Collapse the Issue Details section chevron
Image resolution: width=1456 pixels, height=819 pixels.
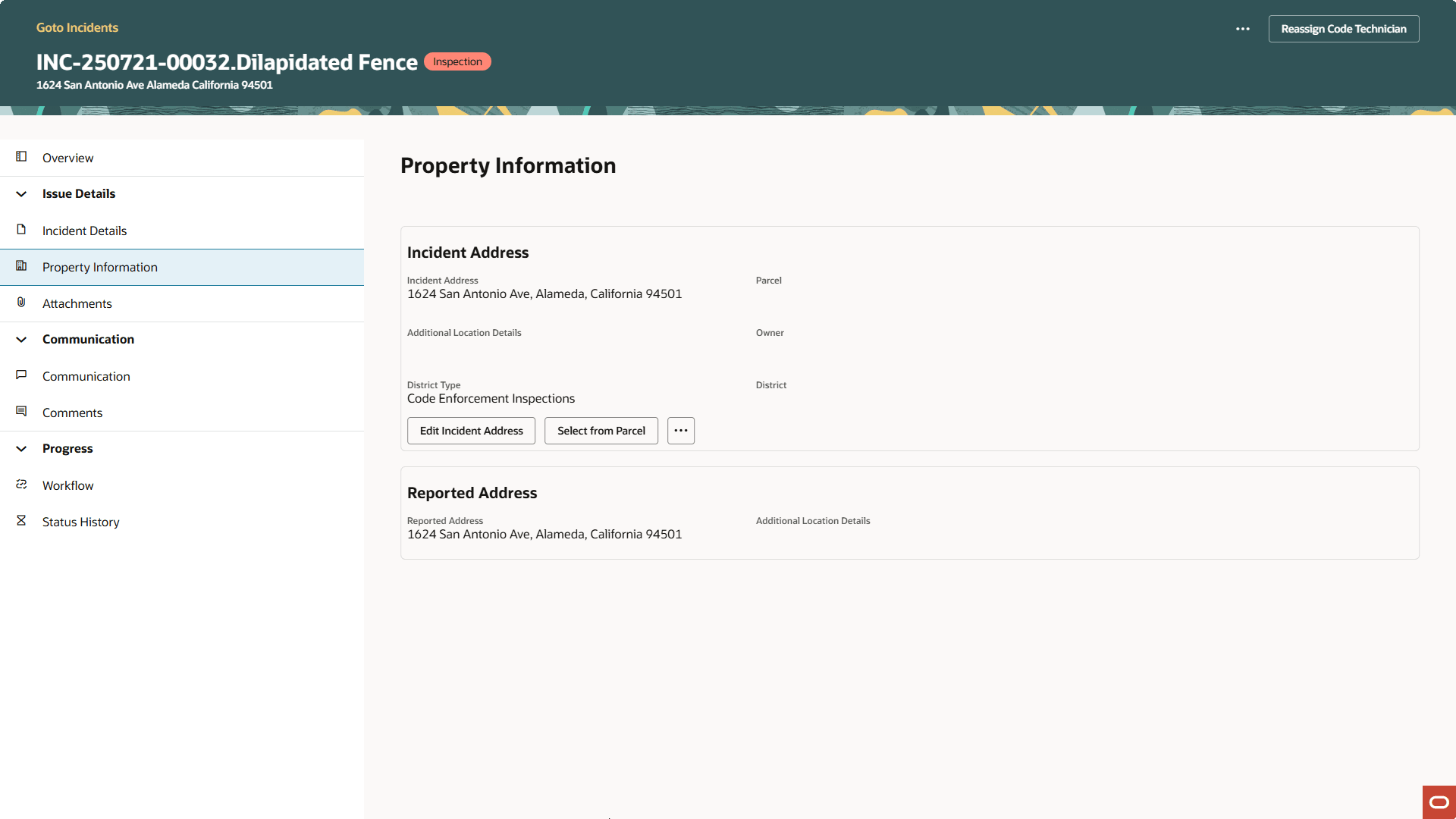(x=21, y=194)
